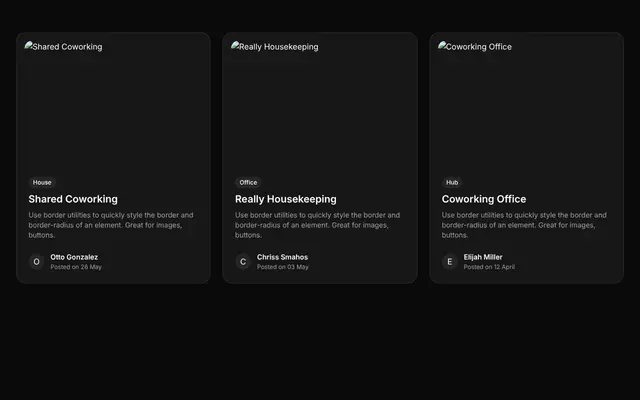Click description text in Coworking Office card
Viewport: 640px width, 400px height.
pos(524,225)
